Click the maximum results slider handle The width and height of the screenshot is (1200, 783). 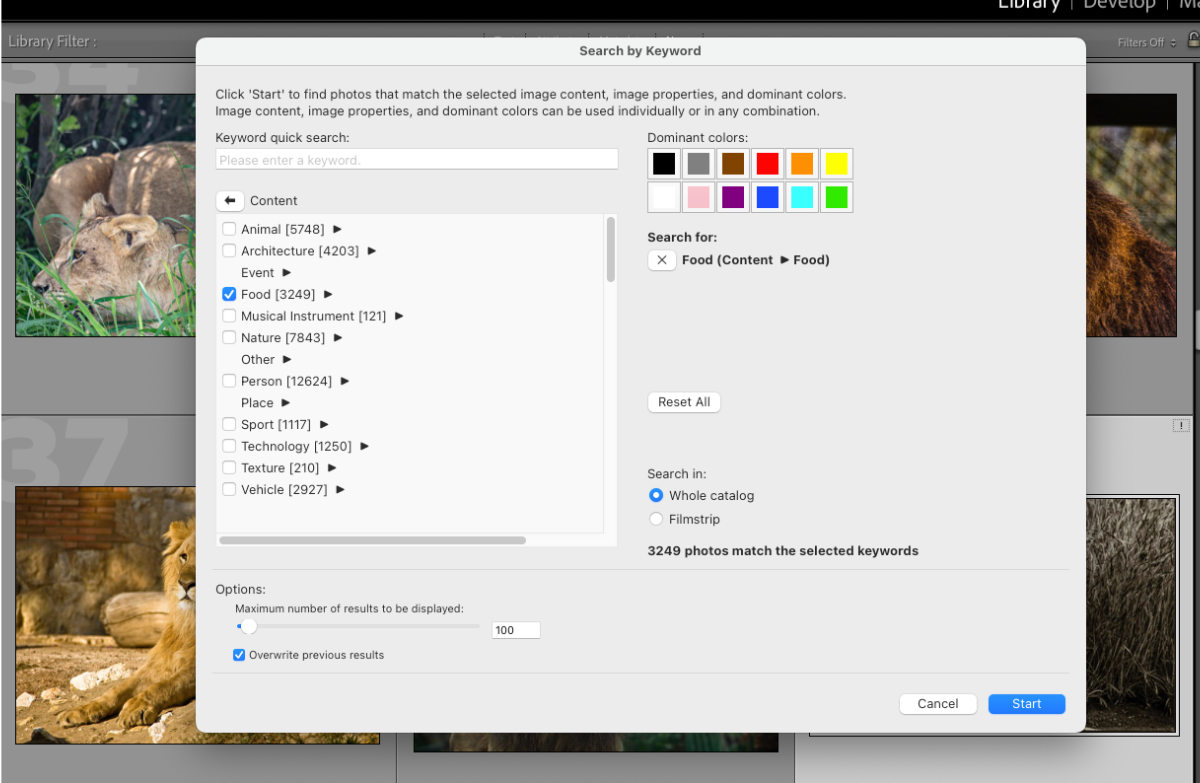coord(249,627)
